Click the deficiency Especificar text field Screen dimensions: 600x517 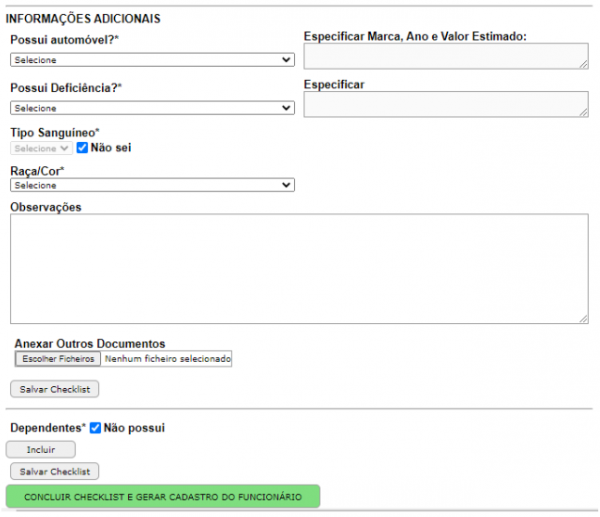point(446,104)
